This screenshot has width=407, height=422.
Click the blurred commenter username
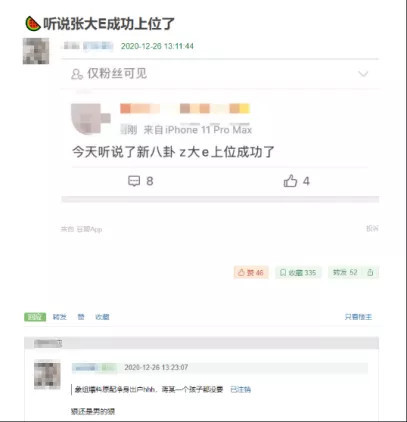click(x=95, y=368)
